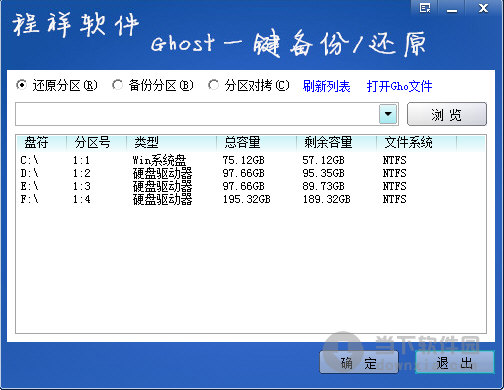This screenshot has height=390, width=504.
Task: Click free space value 89.73GB
Action: [x=323, y=186]
